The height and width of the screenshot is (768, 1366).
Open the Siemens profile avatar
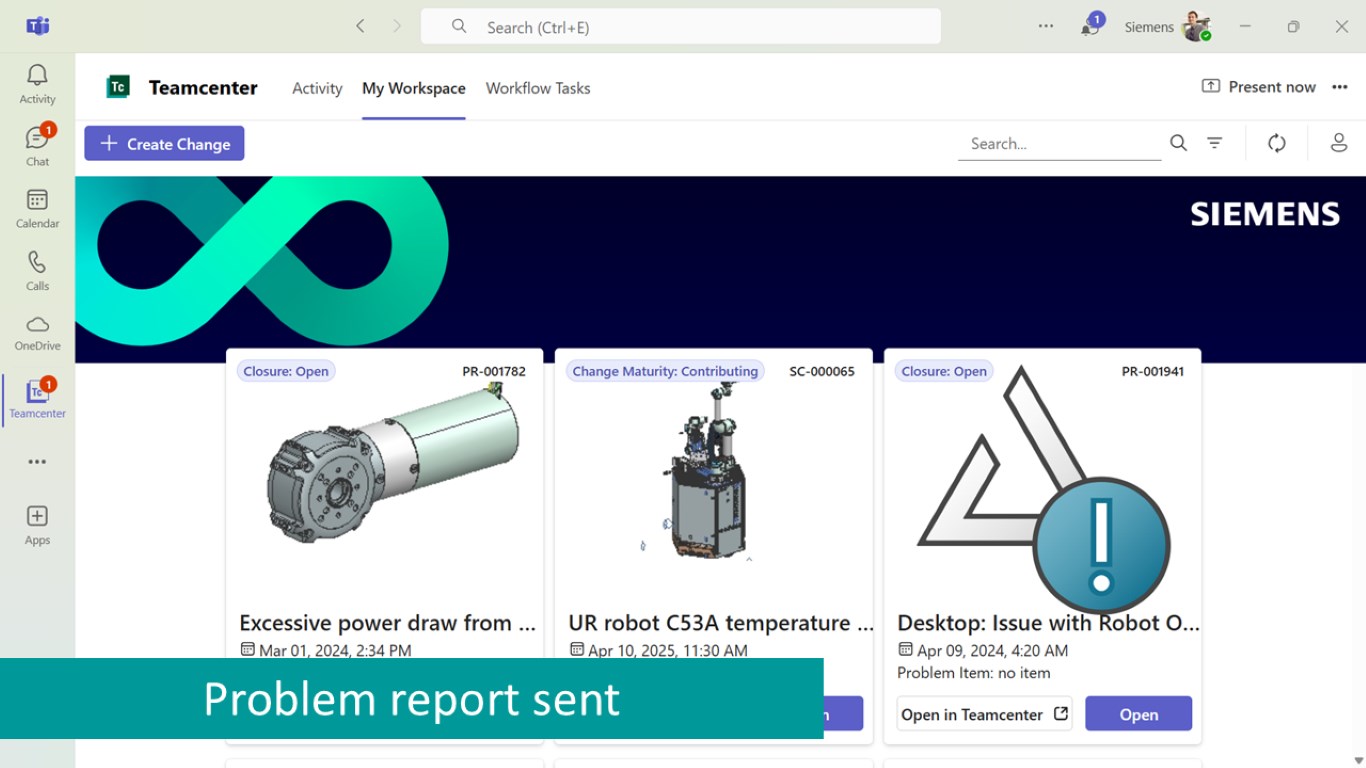[x=1196, y=27]
